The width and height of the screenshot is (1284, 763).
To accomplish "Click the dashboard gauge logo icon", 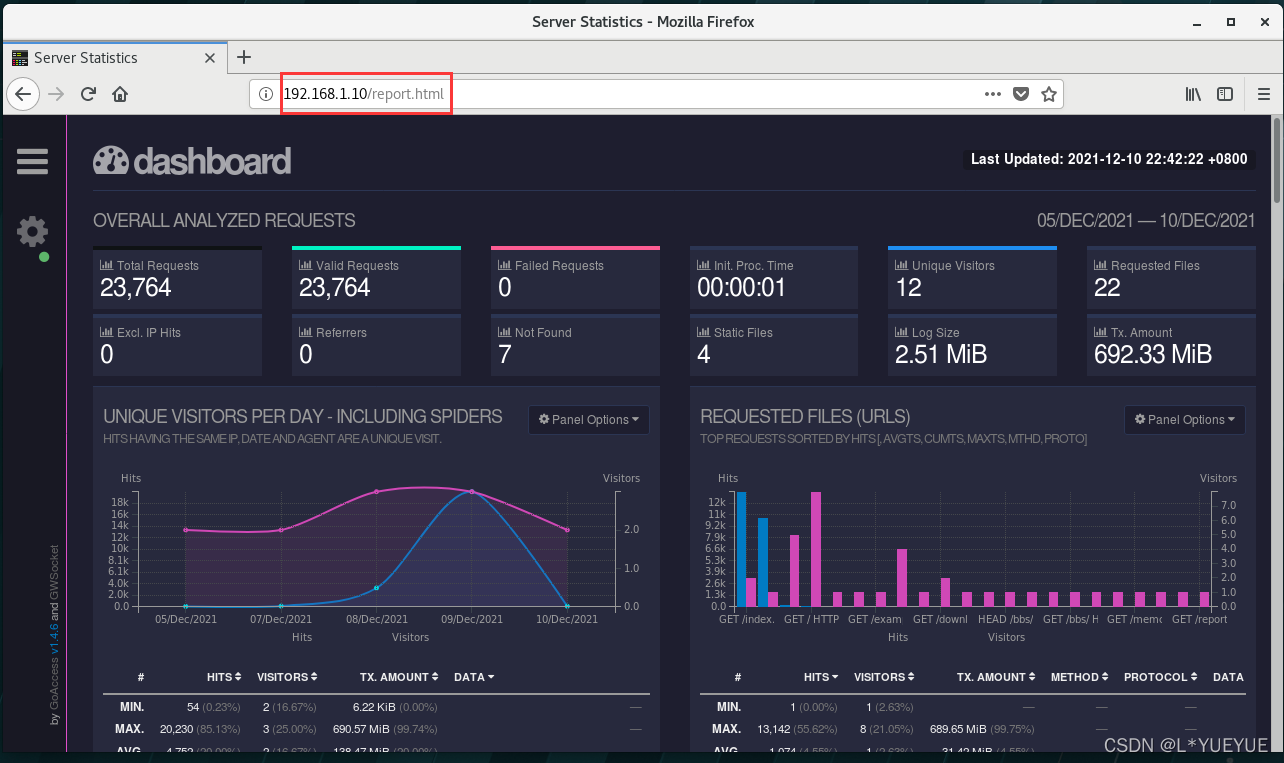I will click(111, 161).
